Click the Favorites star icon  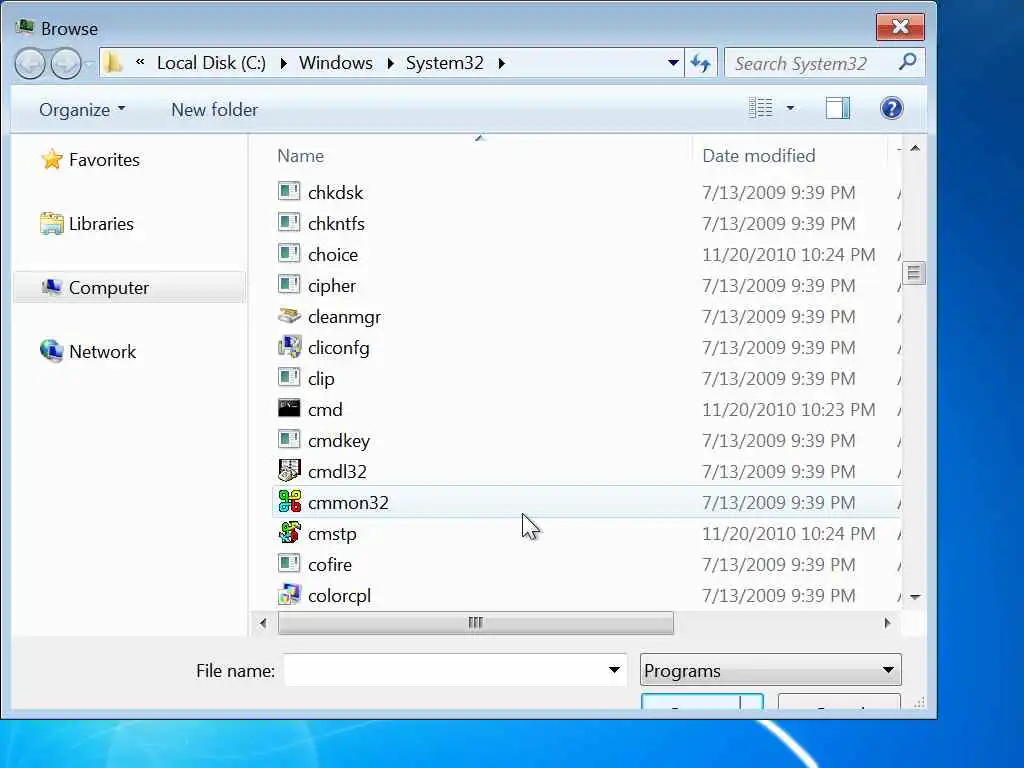coord(52,159)
